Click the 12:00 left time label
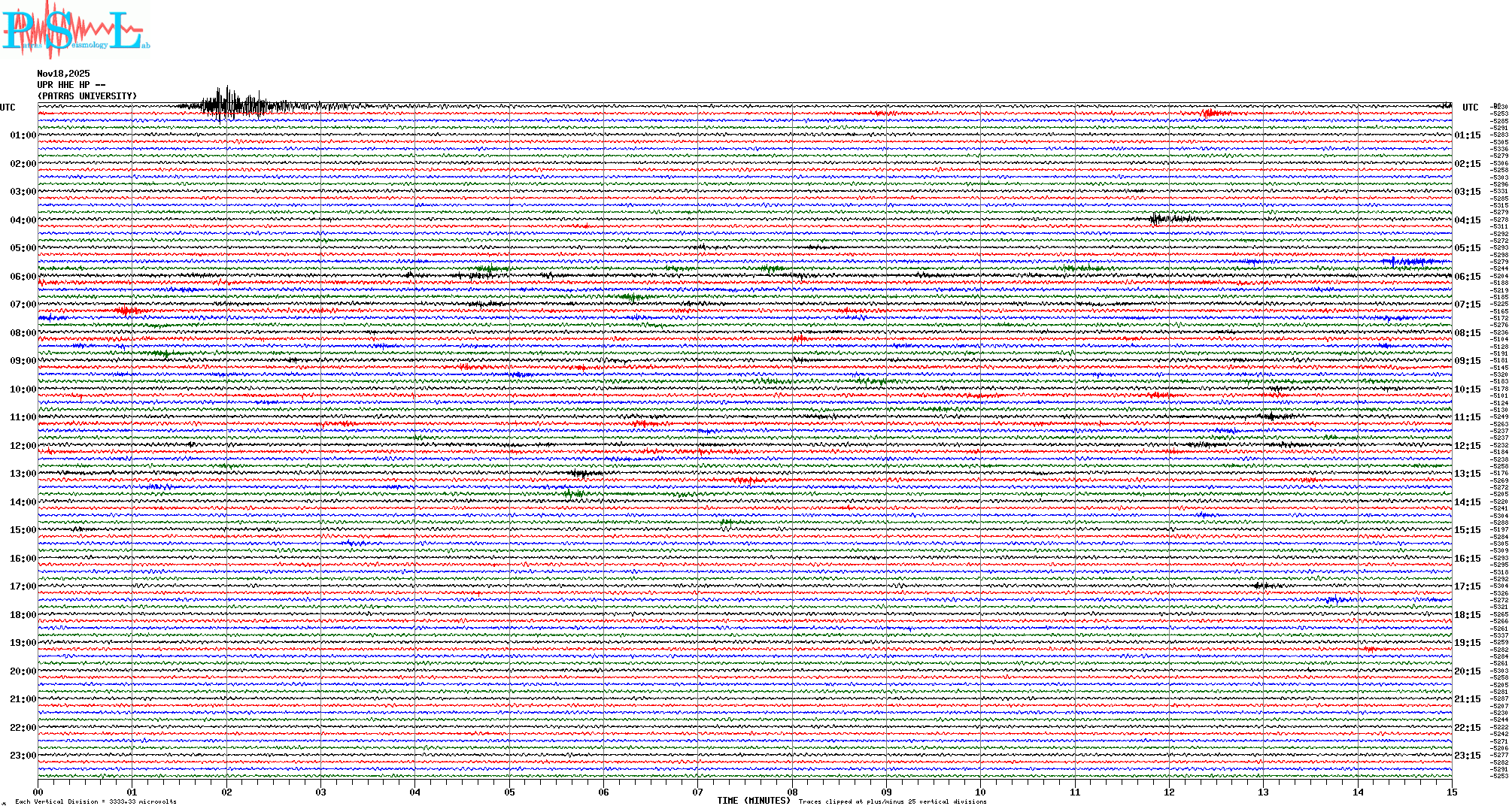Screen dimensions: 1512x812 tap(23, 446)
